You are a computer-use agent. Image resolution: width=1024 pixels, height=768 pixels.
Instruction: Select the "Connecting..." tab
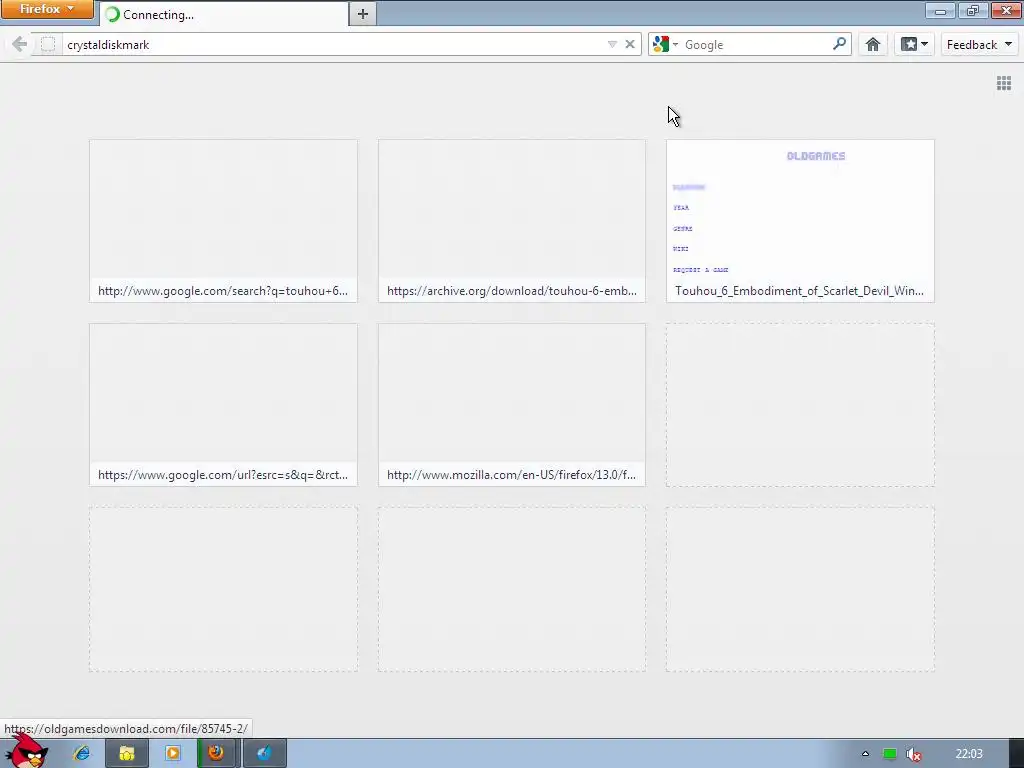tap(224, 14)
